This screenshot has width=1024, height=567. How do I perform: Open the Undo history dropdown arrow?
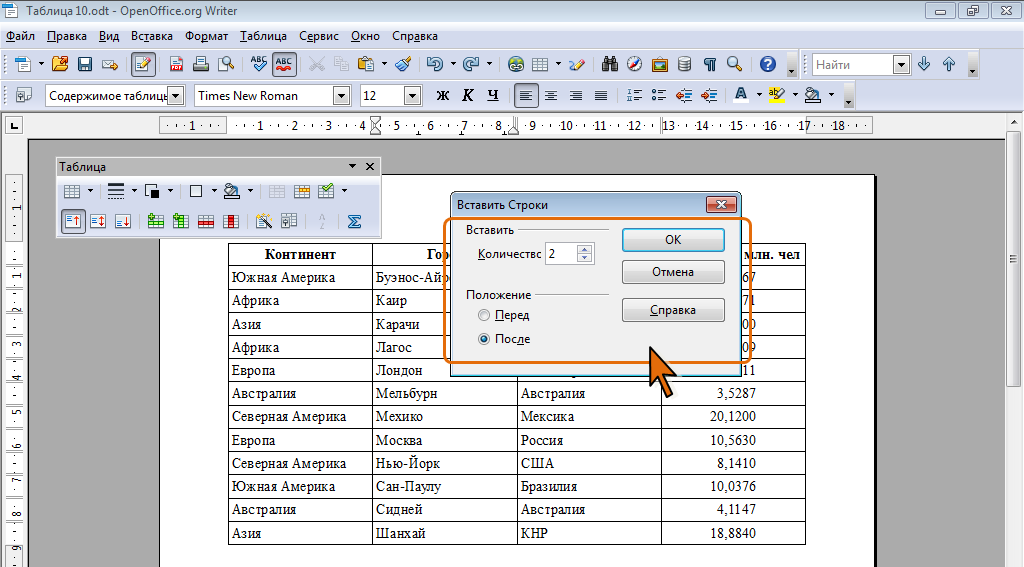pos(453,64)
